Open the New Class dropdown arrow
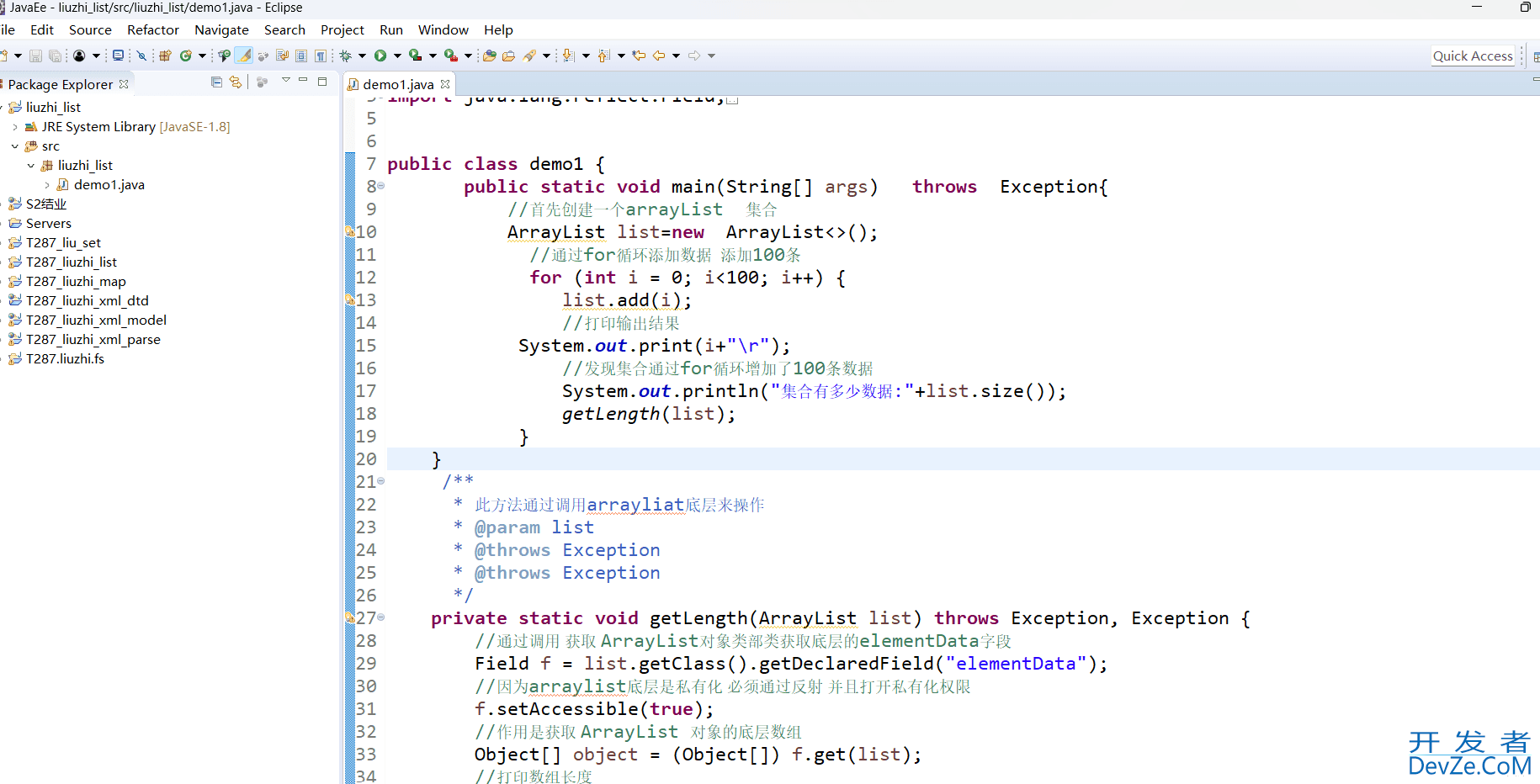Screen dimensions: 1540x784 tap(202, 56)
